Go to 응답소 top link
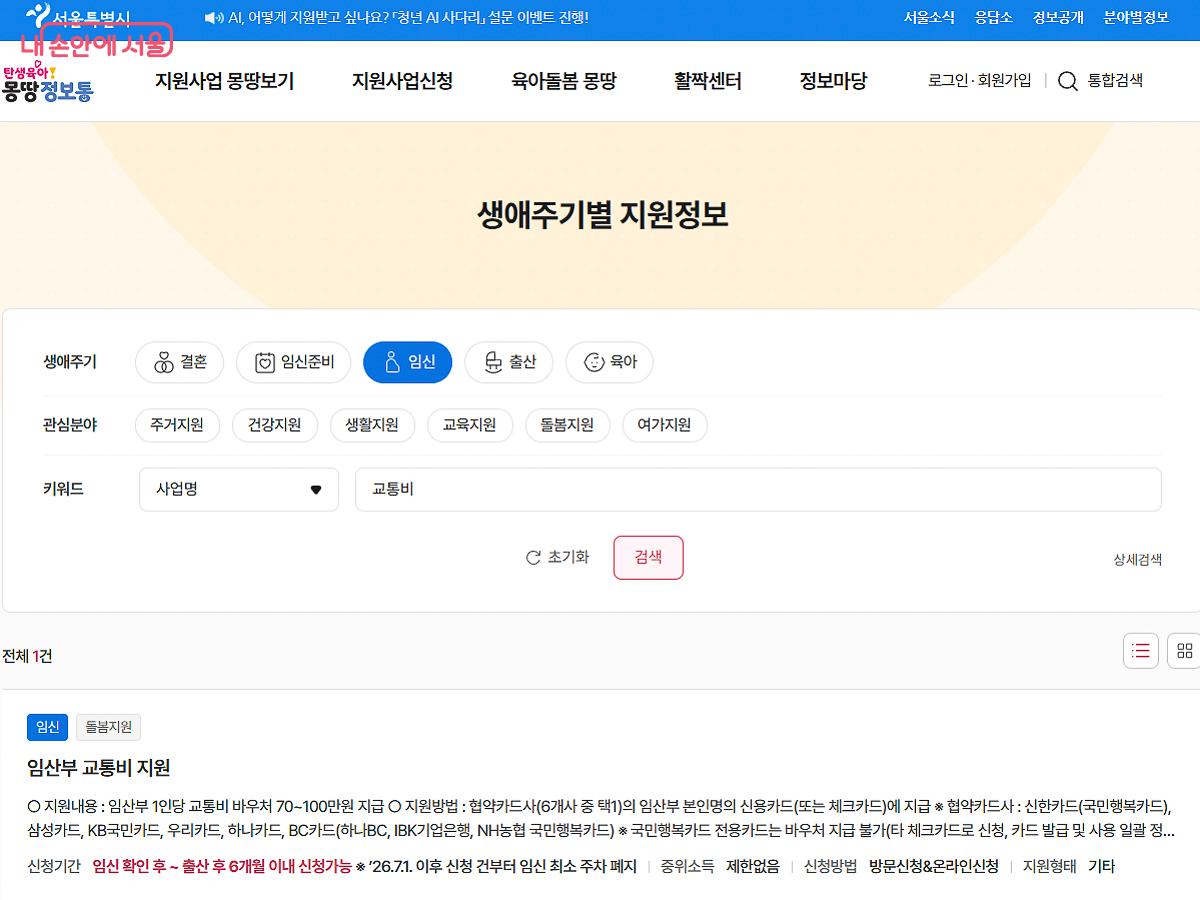Screen dimensions: 1200x900 tap(994, 17)
